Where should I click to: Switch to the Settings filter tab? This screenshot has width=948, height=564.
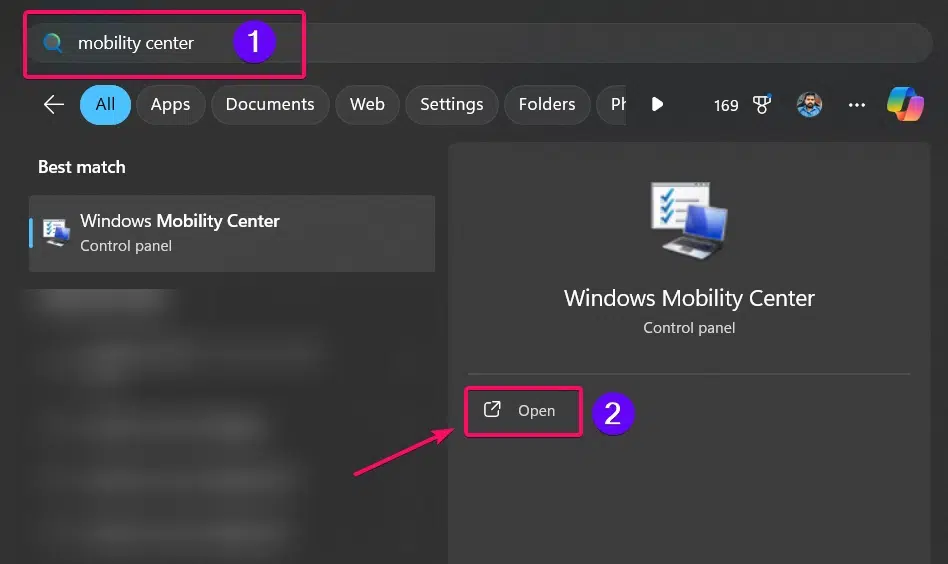pos(452,105)
